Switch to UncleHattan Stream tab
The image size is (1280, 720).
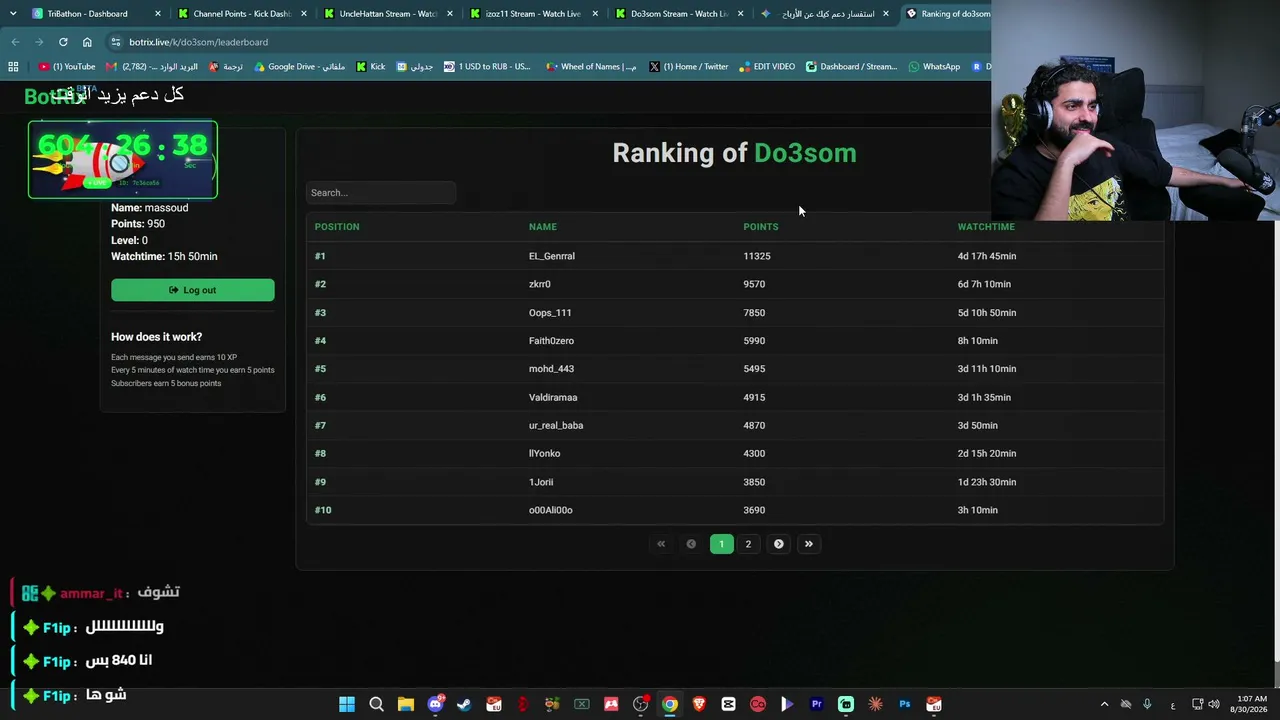[388, 14]
